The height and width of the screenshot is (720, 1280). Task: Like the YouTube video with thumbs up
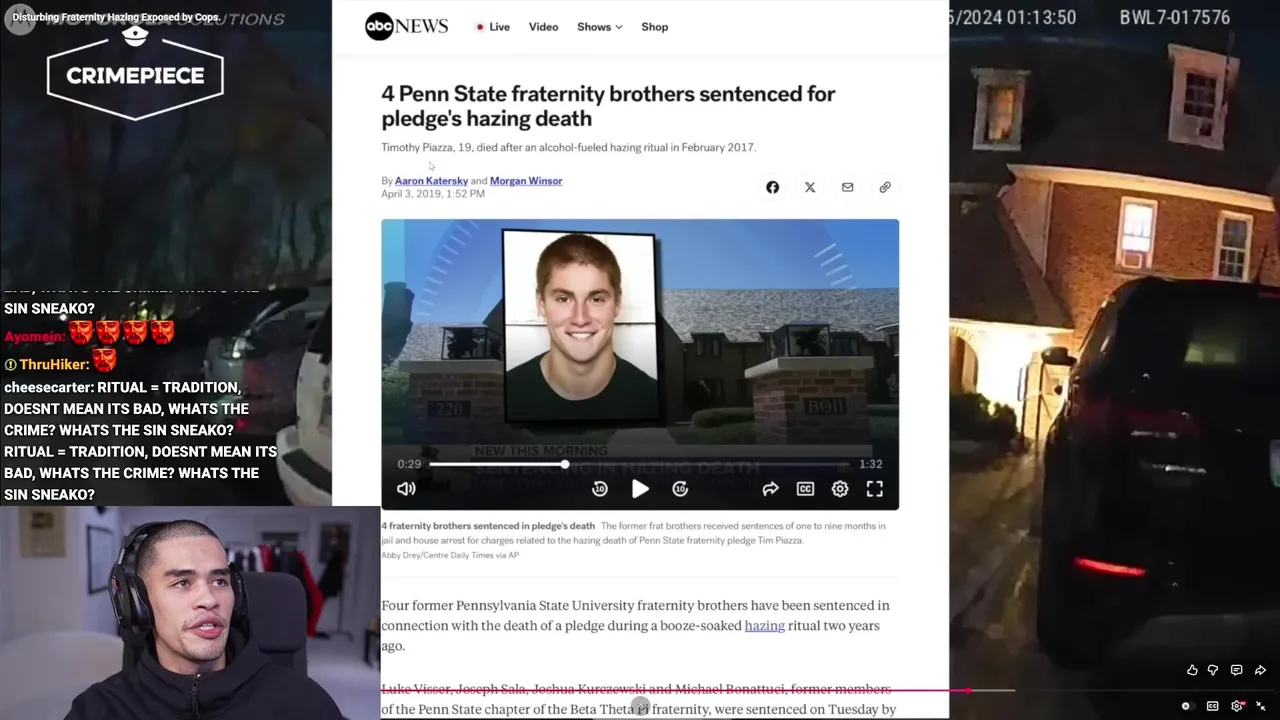(1192, 670)
